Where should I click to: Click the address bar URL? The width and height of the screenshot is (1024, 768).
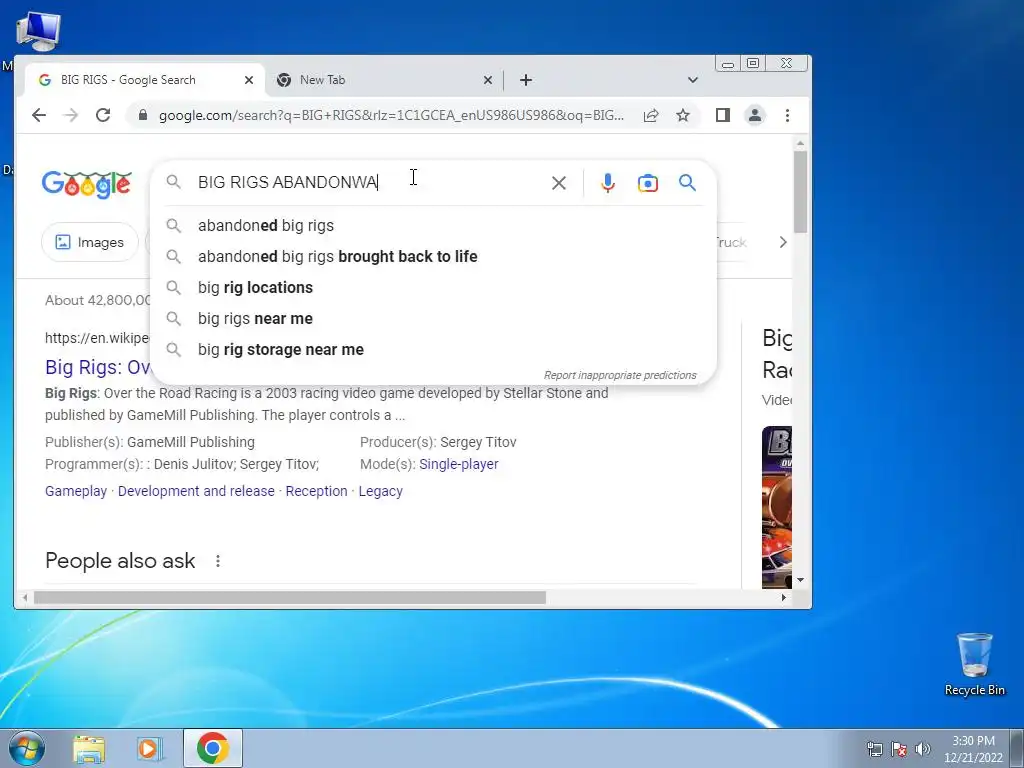coord(391,116)
